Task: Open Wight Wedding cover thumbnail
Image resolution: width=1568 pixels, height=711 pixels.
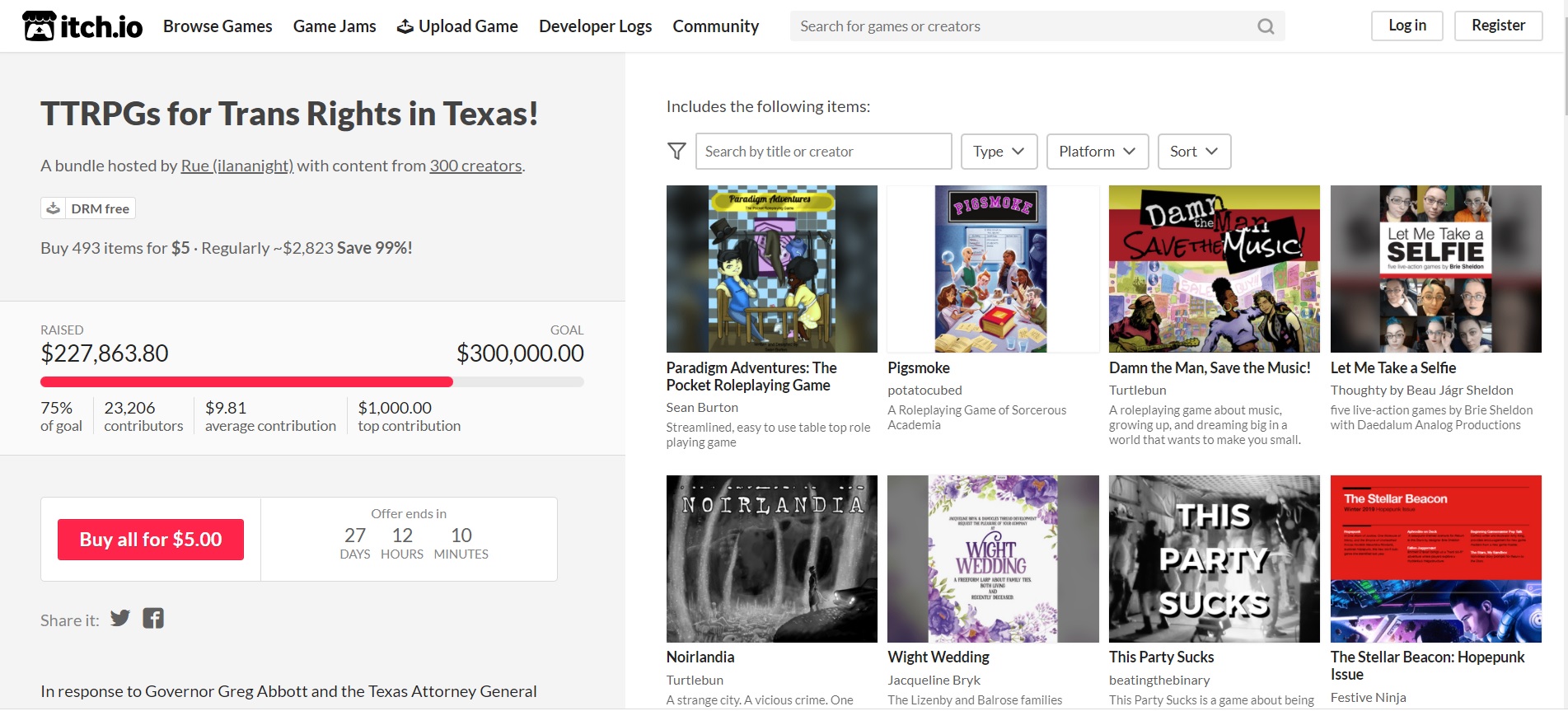Action: click(993, 559)
